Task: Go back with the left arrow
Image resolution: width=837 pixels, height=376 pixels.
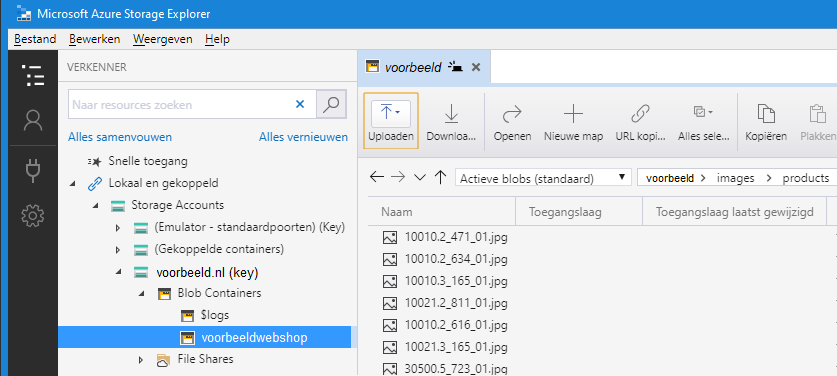Action: click(377, 177)
